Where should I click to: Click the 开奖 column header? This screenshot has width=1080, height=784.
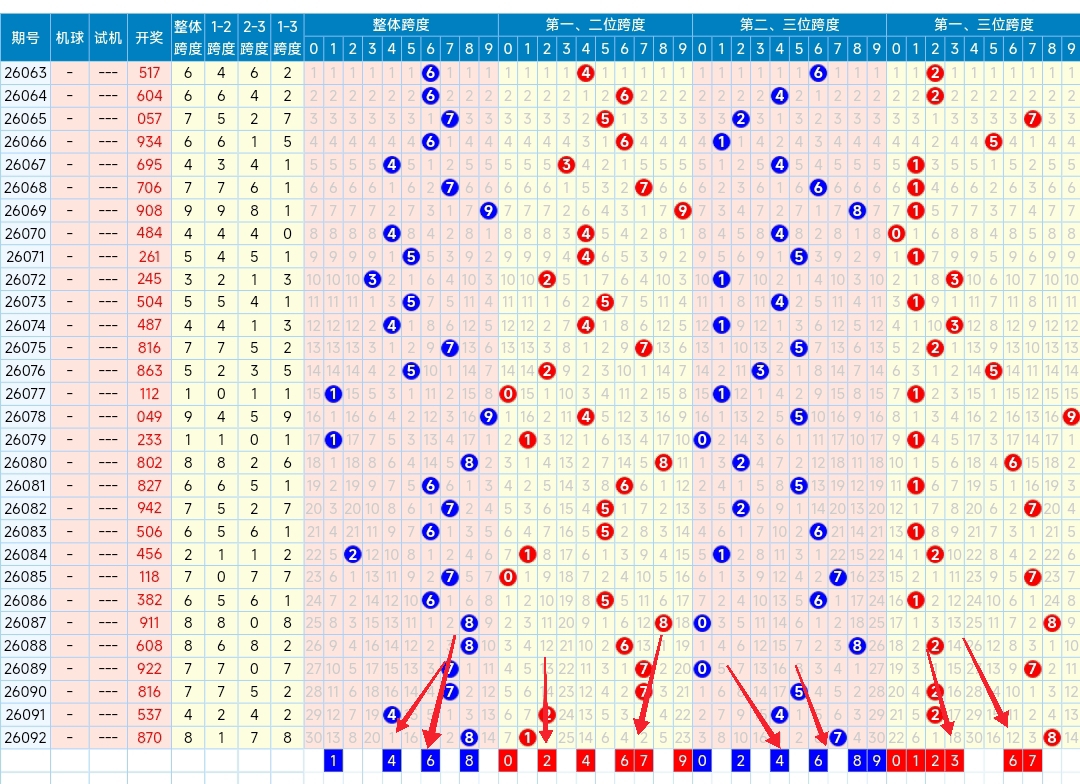point(149,37)
